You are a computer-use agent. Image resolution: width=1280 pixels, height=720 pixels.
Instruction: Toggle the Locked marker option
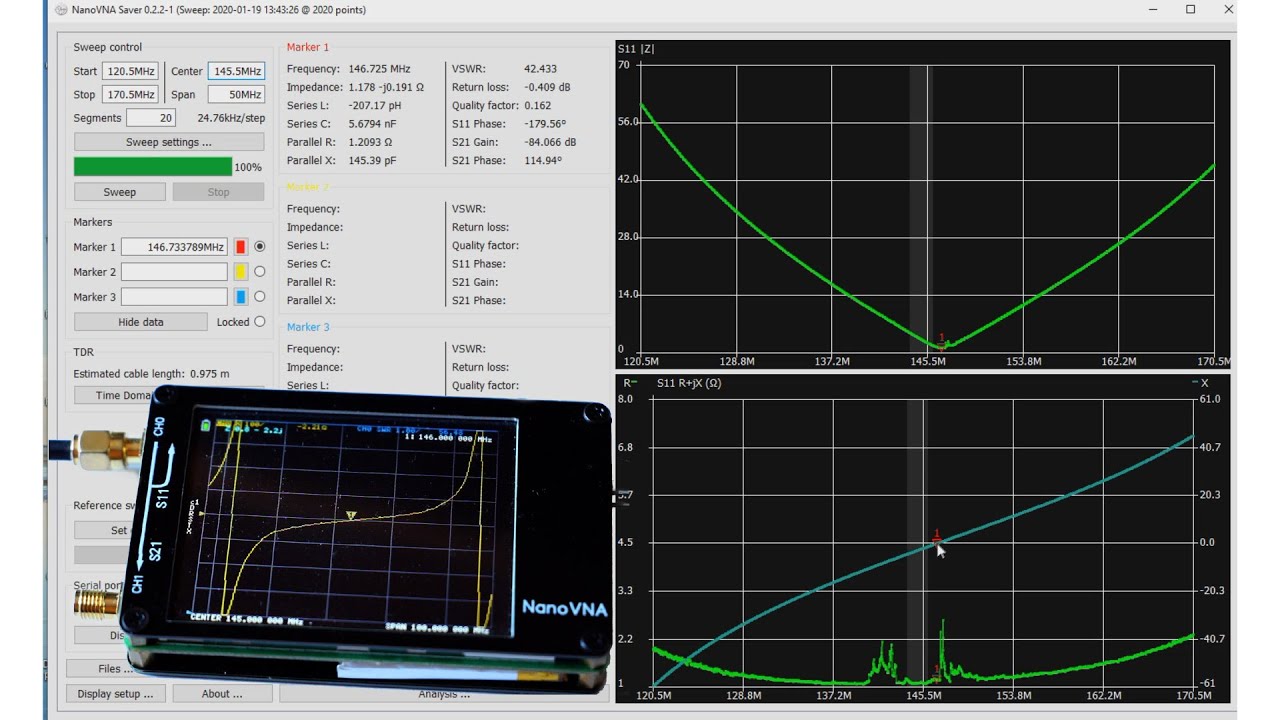260,322
